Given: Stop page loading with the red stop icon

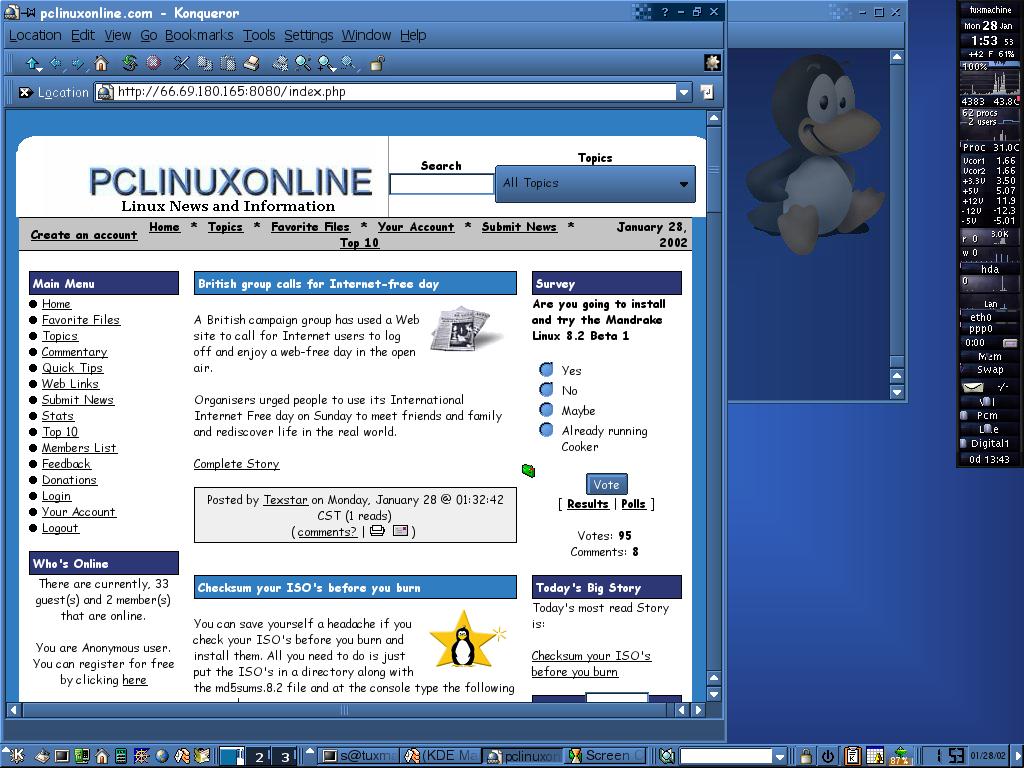Looking at the screenshot, I should coord(153,63).
